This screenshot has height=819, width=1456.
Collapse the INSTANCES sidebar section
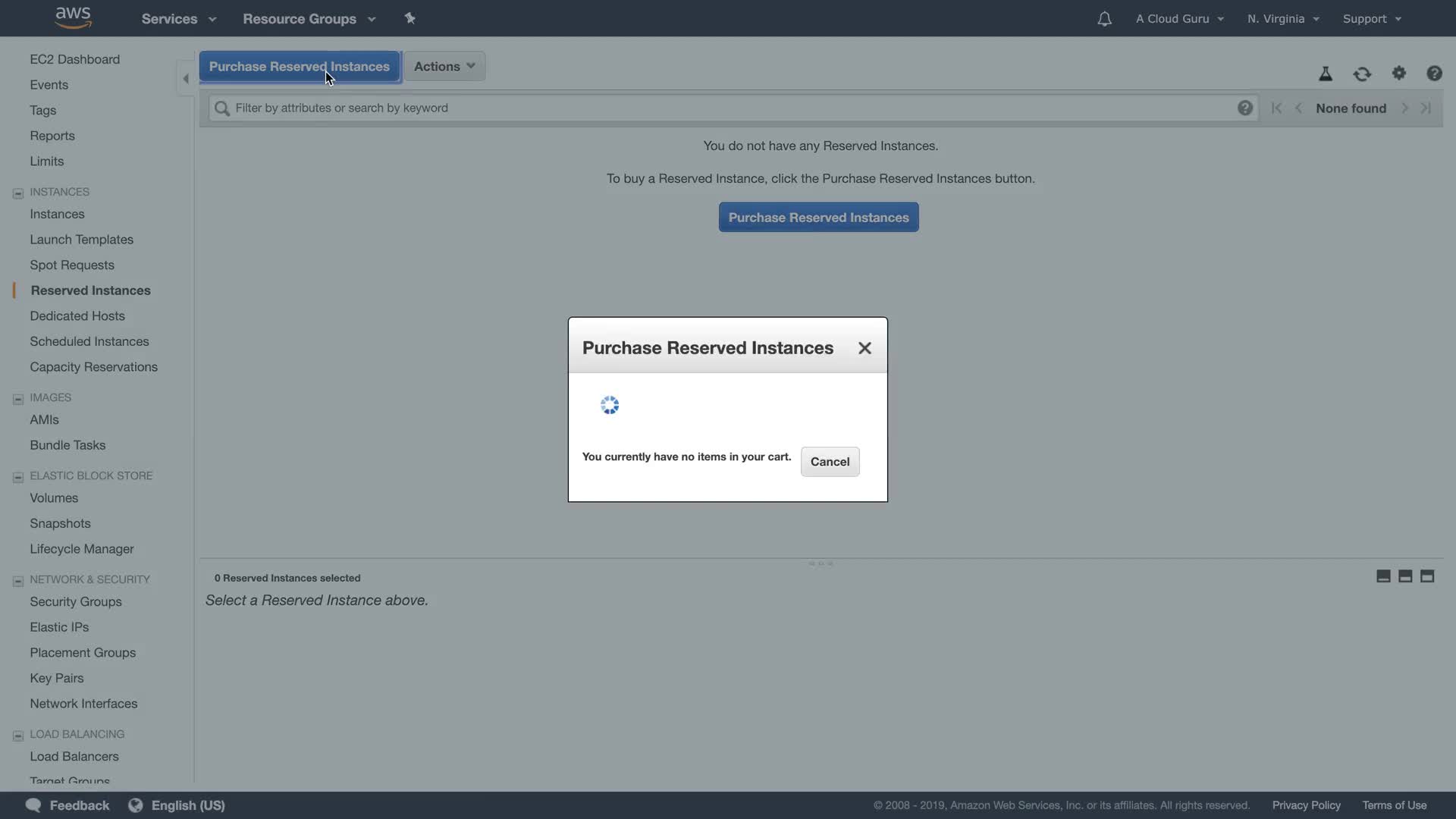click(x=18, y=193)
